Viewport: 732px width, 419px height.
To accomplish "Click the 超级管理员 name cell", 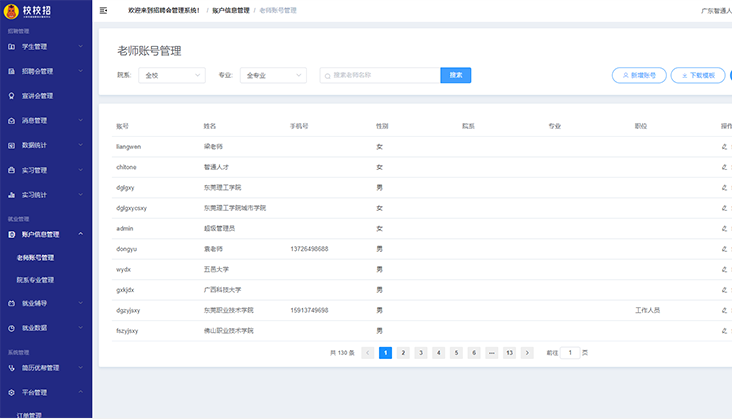I will click(x=219, y=229).
